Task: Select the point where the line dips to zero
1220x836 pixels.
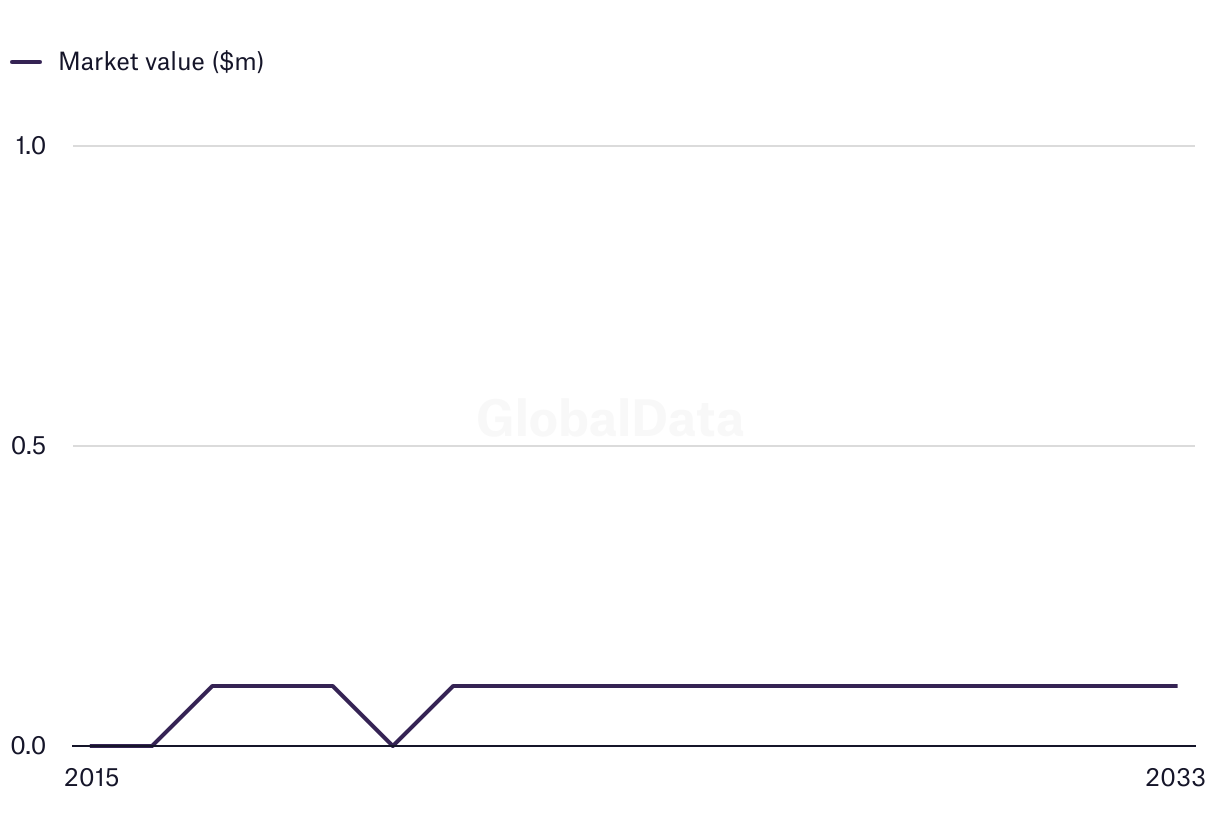Action: [x=393, y=746]
